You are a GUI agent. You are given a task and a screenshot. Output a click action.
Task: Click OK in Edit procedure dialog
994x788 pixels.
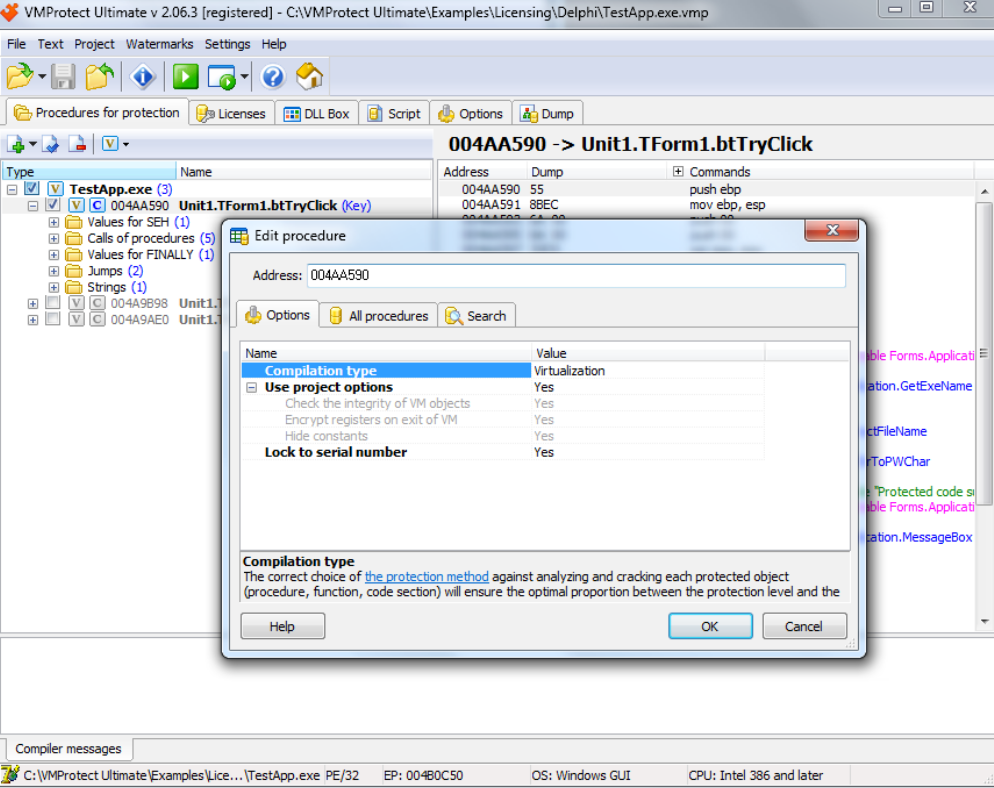point(710,626)
